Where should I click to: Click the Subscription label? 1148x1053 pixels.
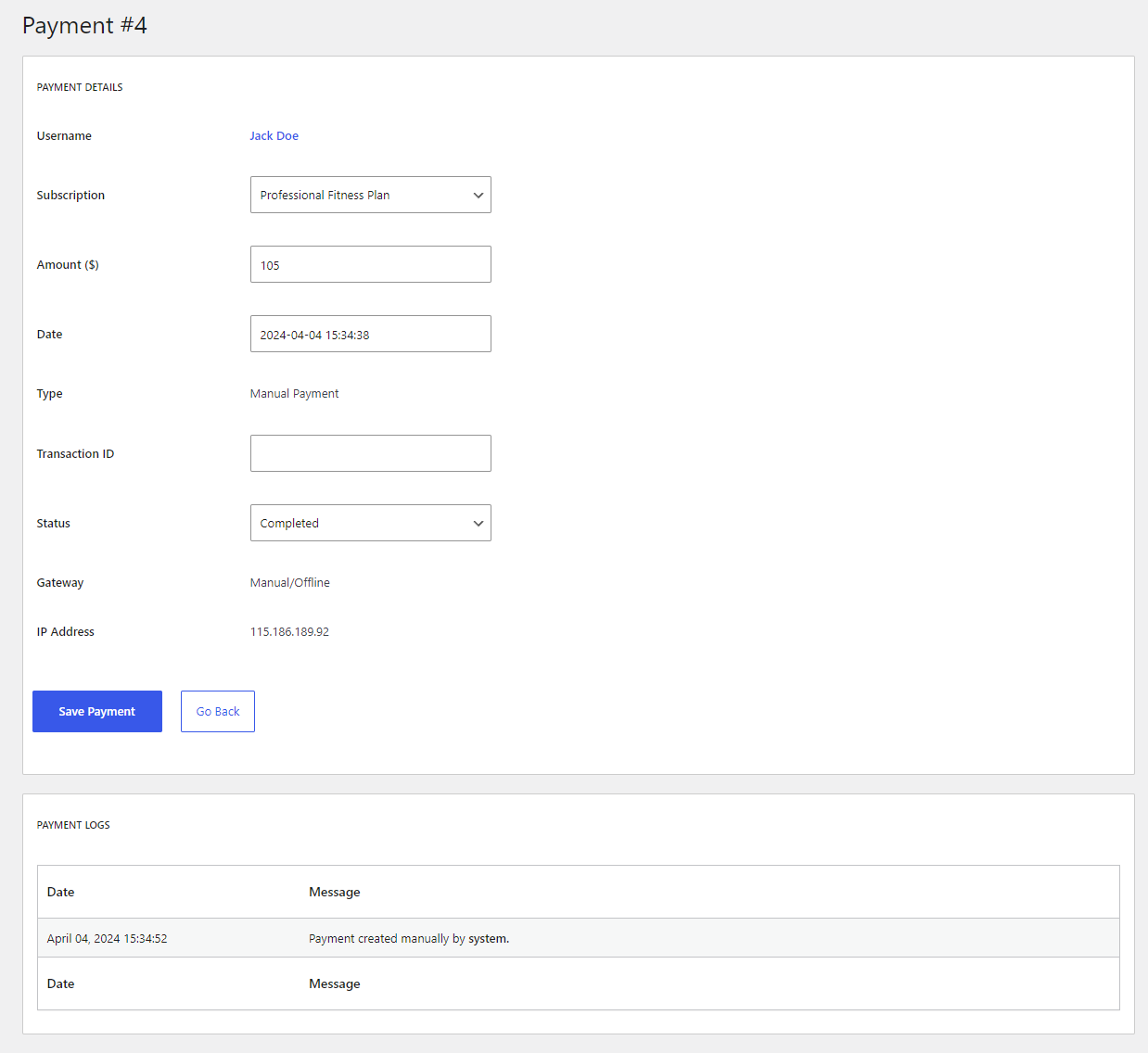tap(70, 195)
